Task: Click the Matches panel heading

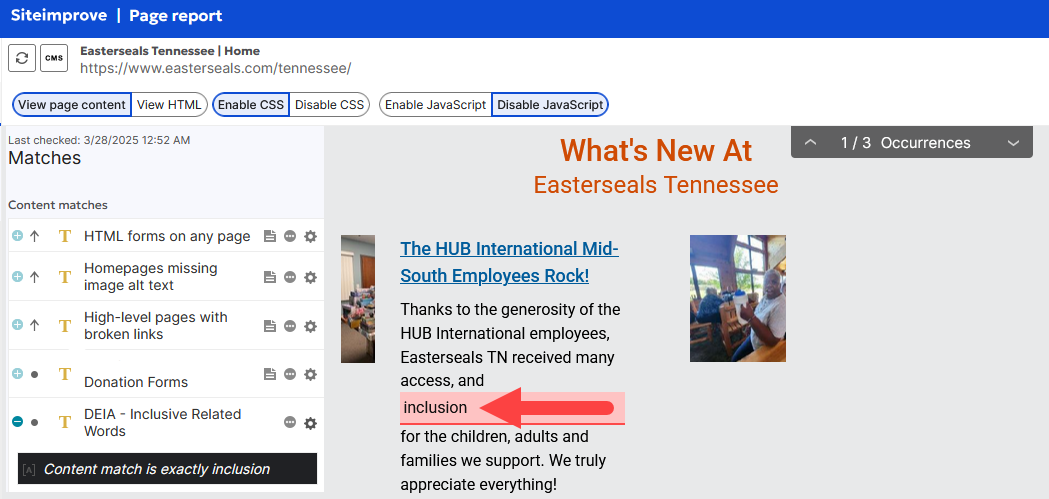Action: click(x=45, y=159)
